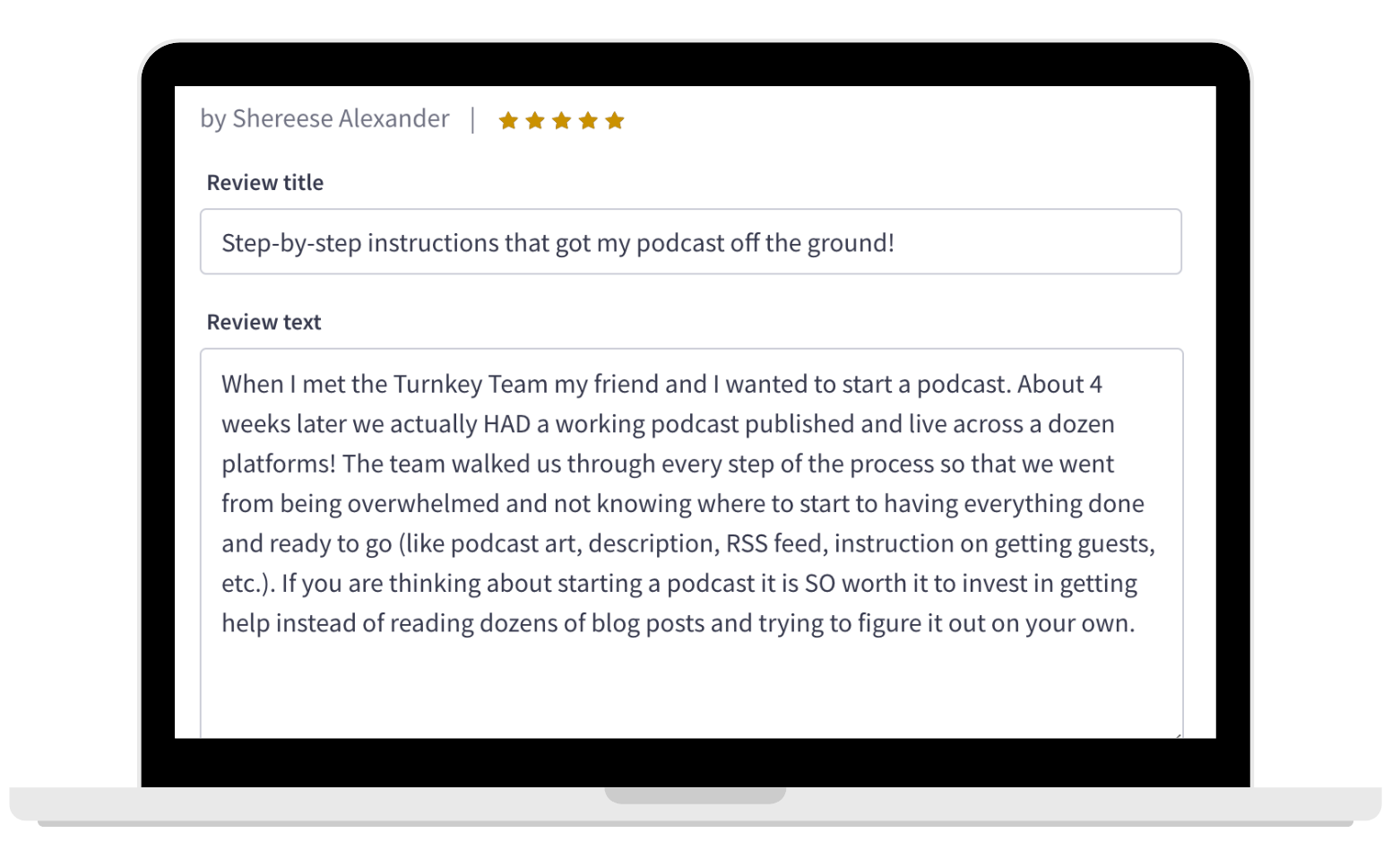
Task: Click "etc.)." in the review text
Action: pyautogui.click(x=248, y=583)
